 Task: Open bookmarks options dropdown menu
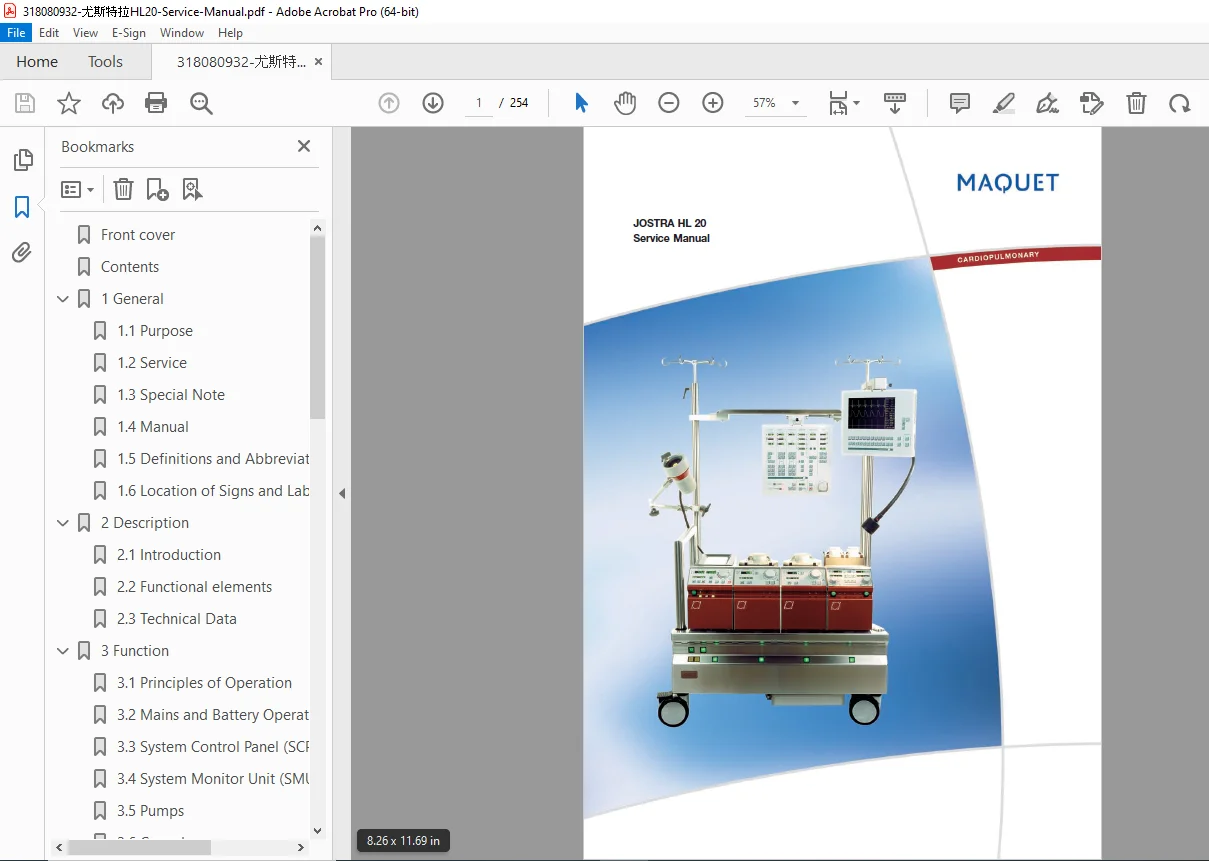coord(77,189)
